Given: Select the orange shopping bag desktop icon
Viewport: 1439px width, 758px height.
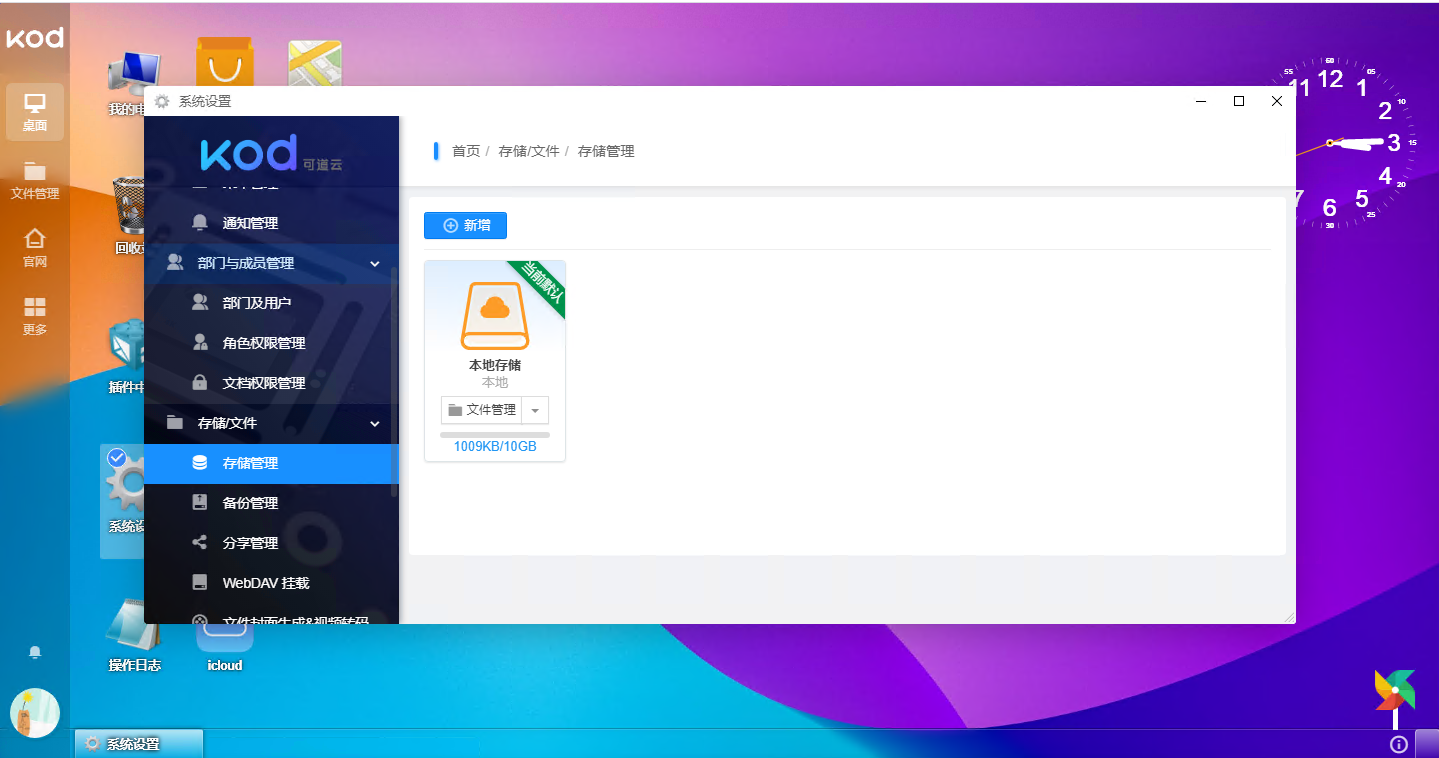Looking at the screenshot, I should click(x=224, y=62).
